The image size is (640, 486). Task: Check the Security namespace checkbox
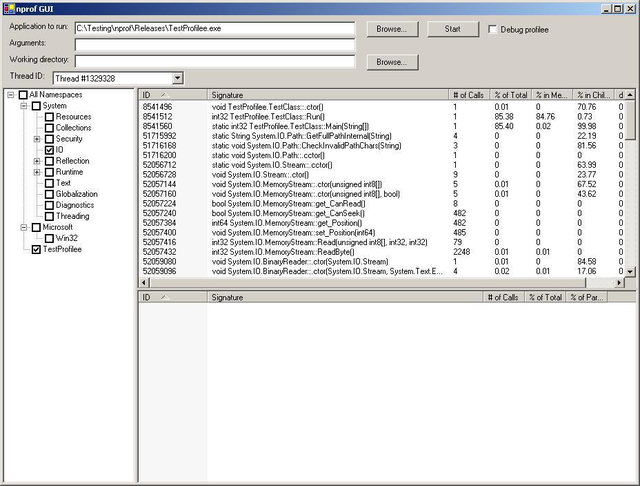coord(49,139)
